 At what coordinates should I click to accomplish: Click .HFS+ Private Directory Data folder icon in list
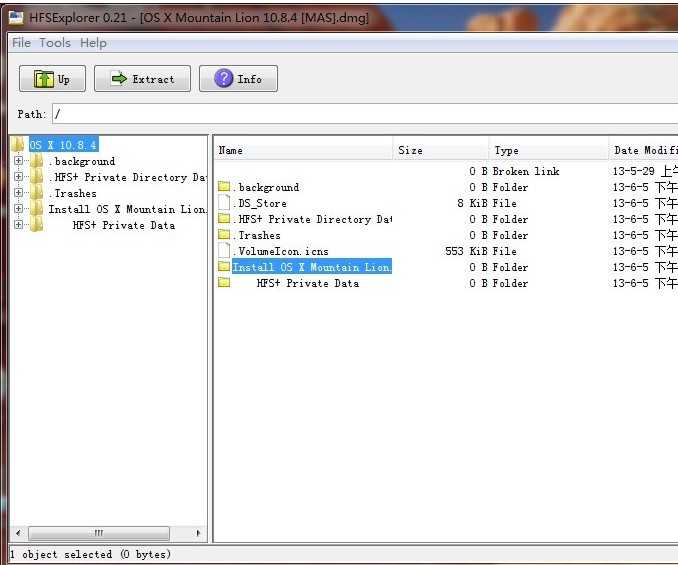224,218
